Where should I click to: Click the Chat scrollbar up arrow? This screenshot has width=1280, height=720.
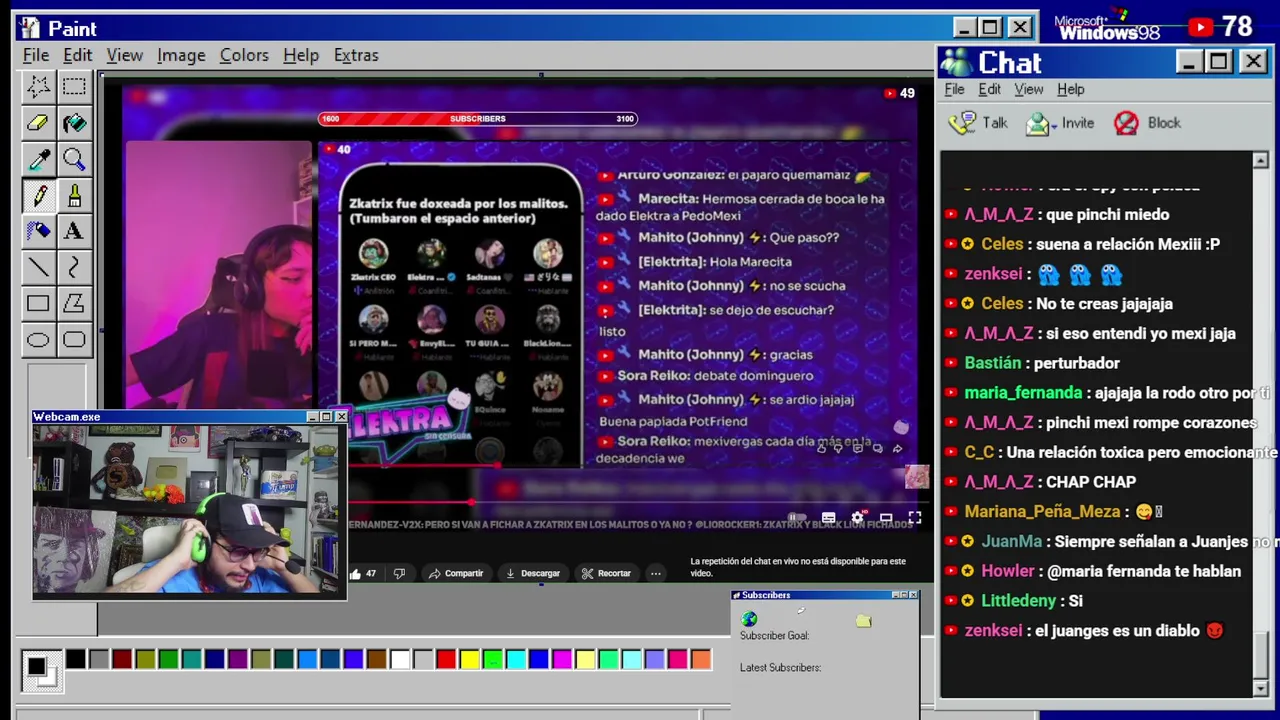pyautogui.click(x=1260, y=161)
